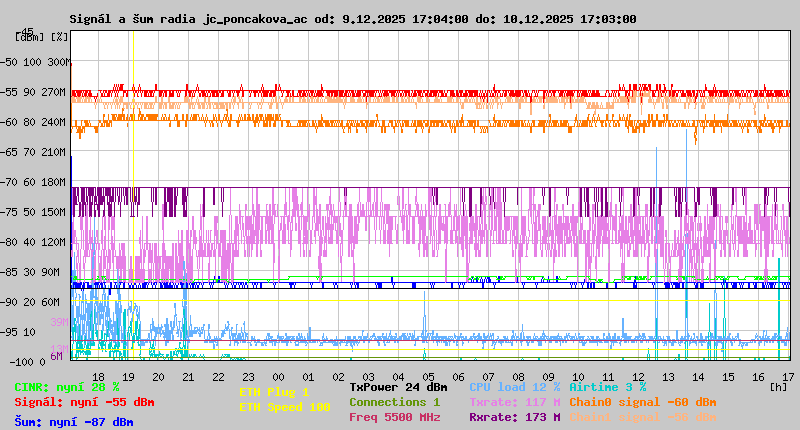800x430 pixels.
Task: Click the '-75' dBm axis label
Action: click(x=9, y=212)
